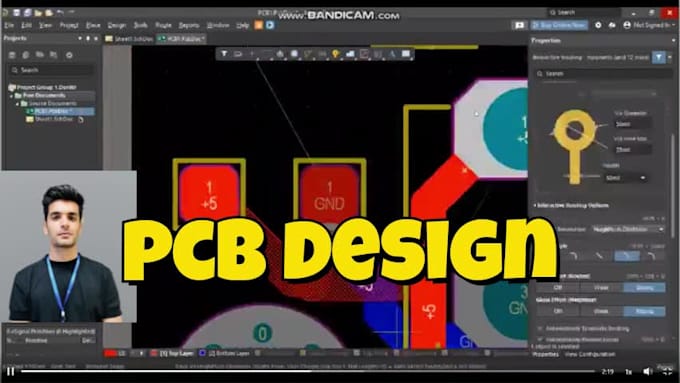Open the Route menu

163,25
